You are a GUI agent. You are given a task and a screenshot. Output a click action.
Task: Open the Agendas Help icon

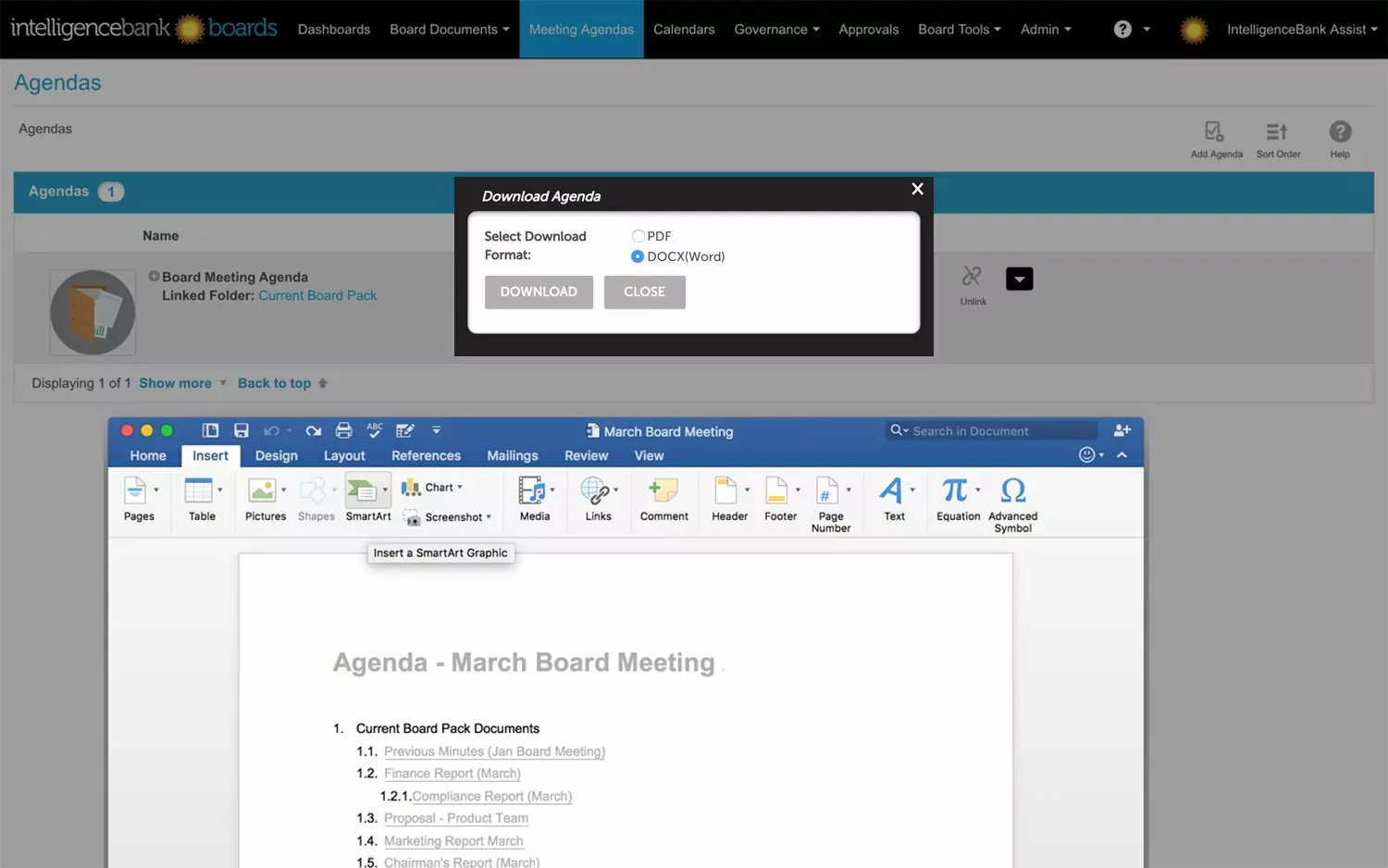(x=1340, y=131)
